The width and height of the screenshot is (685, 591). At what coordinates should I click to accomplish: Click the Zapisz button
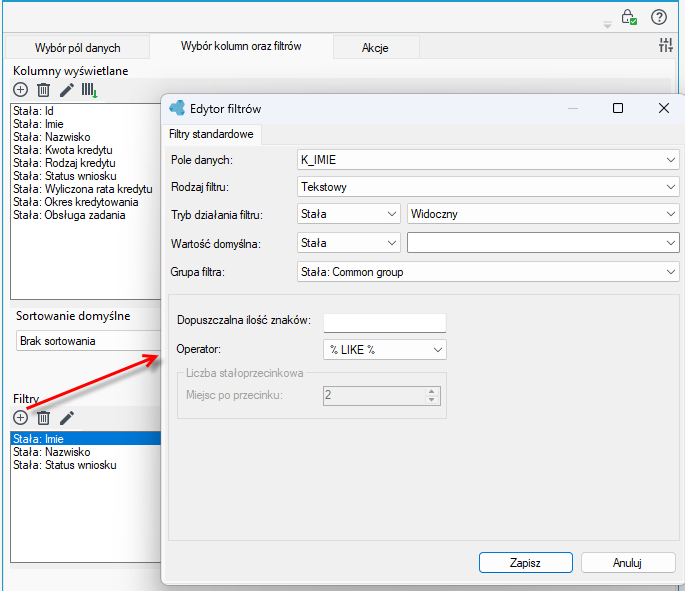coord(526,563)
